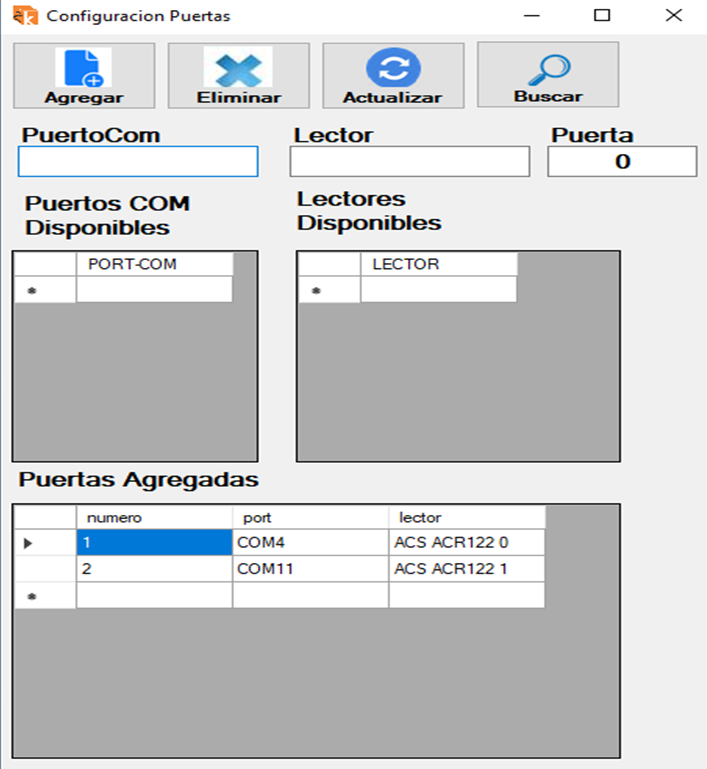Sort by PORT-COM column header

click(x=154, y=264)
